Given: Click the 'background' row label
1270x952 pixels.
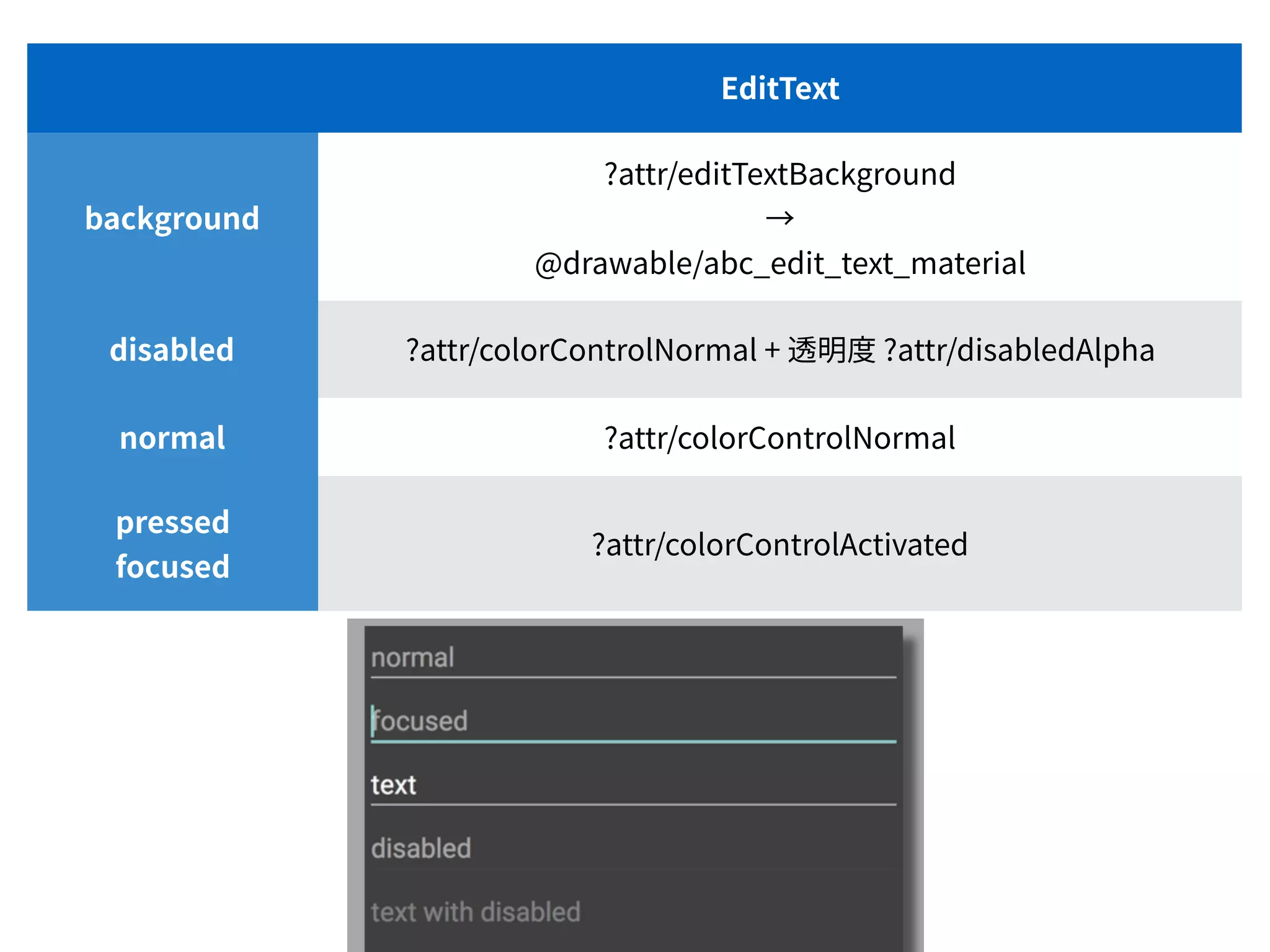Looking at the screenshot, I should (x=172, y=218).
